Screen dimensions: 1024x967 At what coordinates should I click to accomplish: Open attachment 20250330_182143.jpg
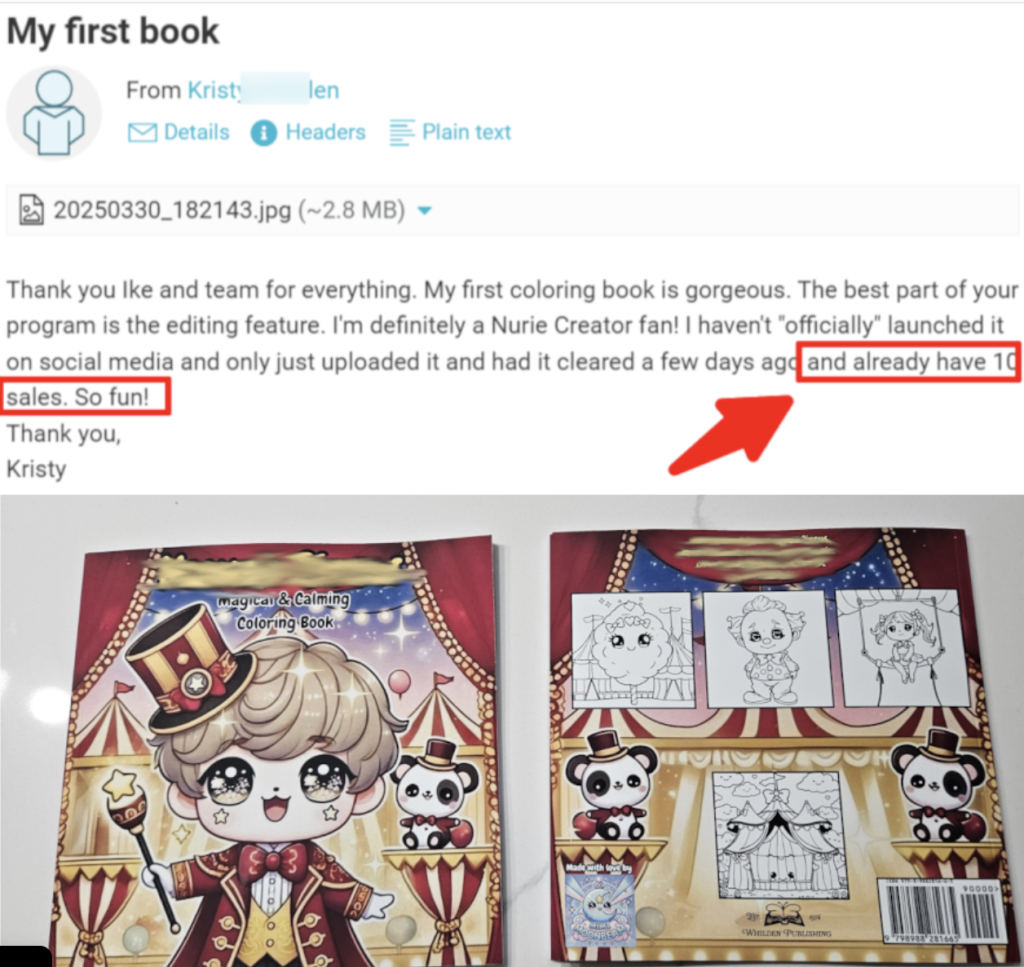(229, 210)
